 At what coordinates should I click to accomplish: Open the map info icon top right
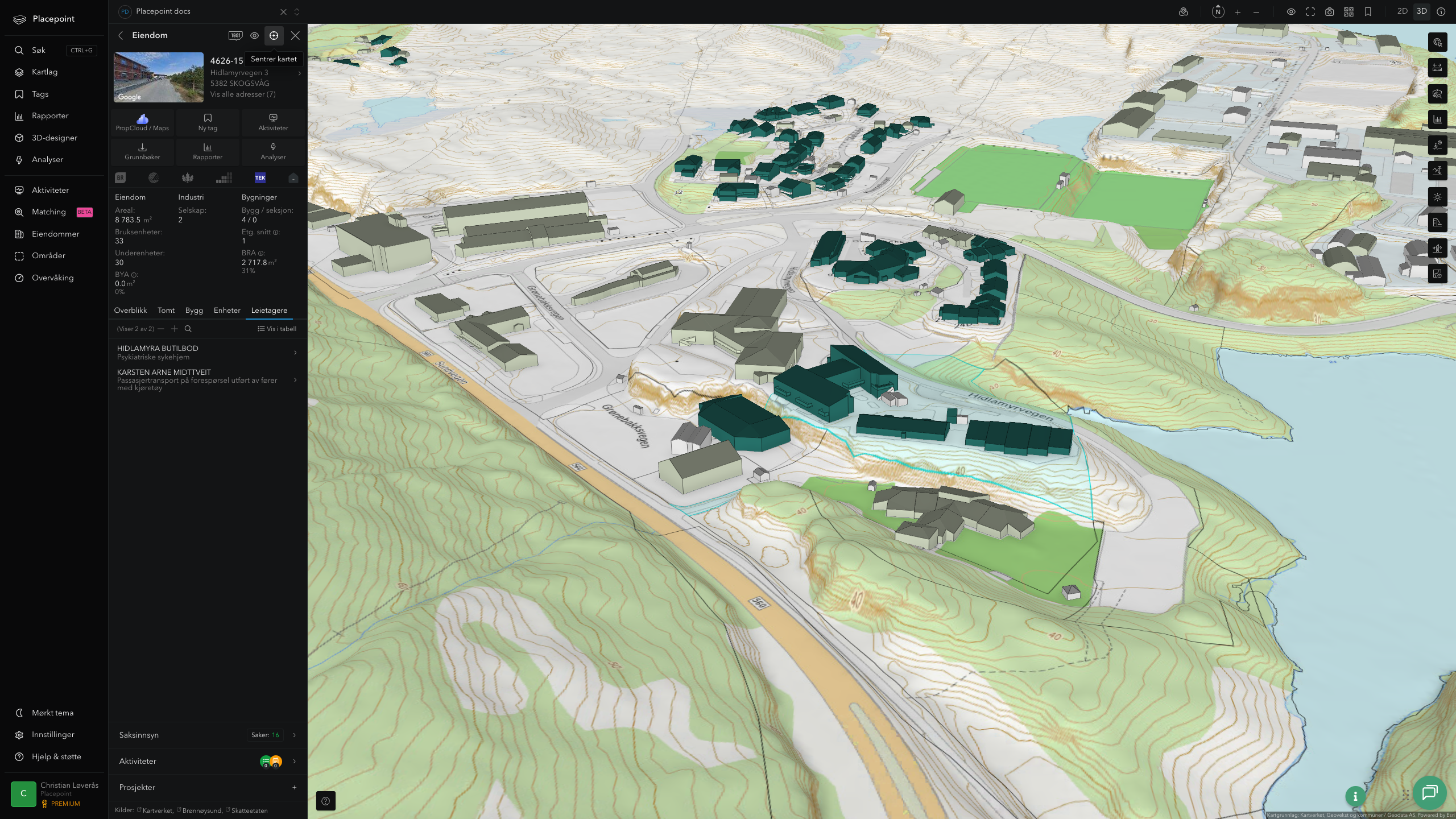(1441, 11)
